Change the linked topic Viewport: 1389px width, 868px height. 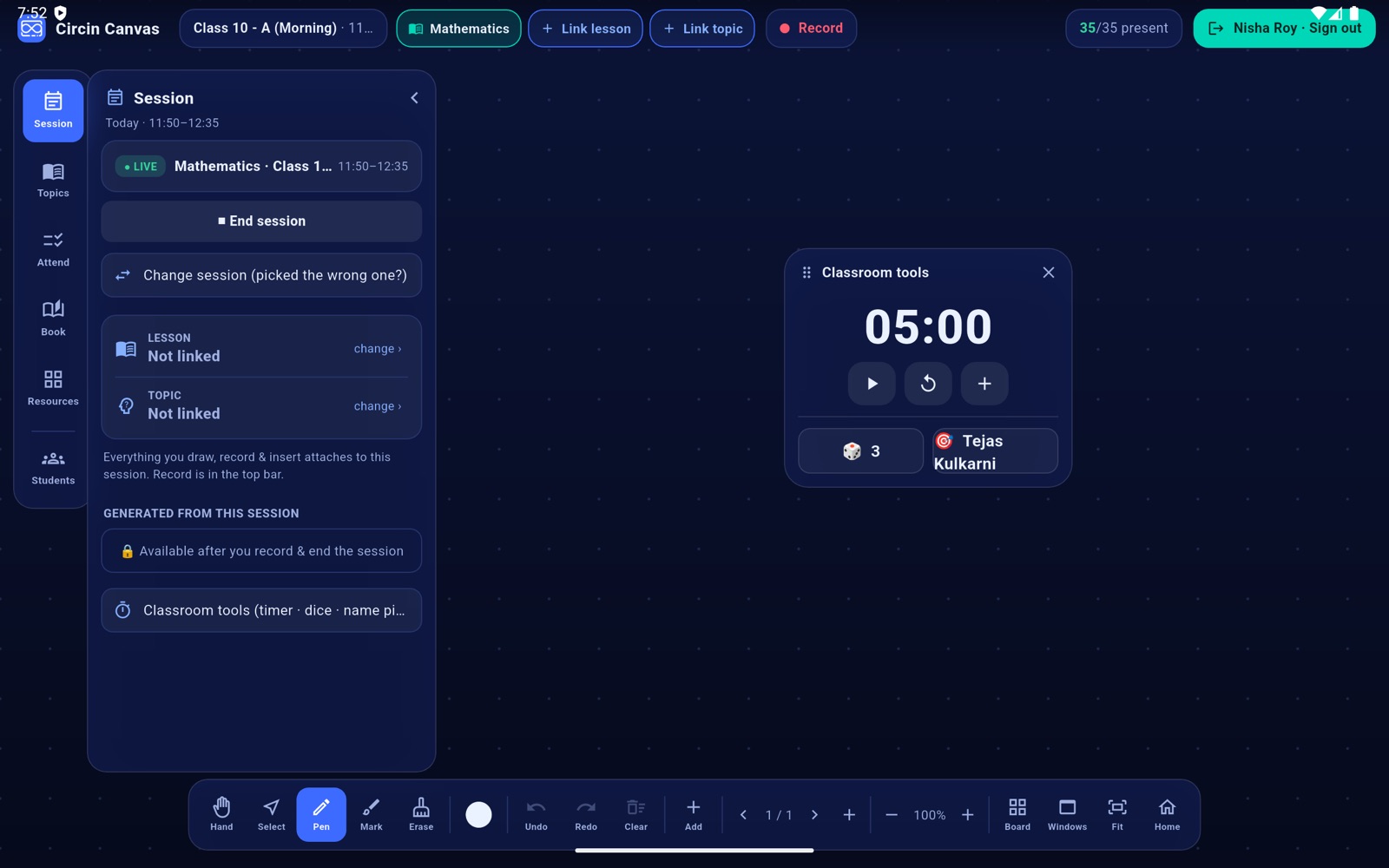click(x=378, y=406)
